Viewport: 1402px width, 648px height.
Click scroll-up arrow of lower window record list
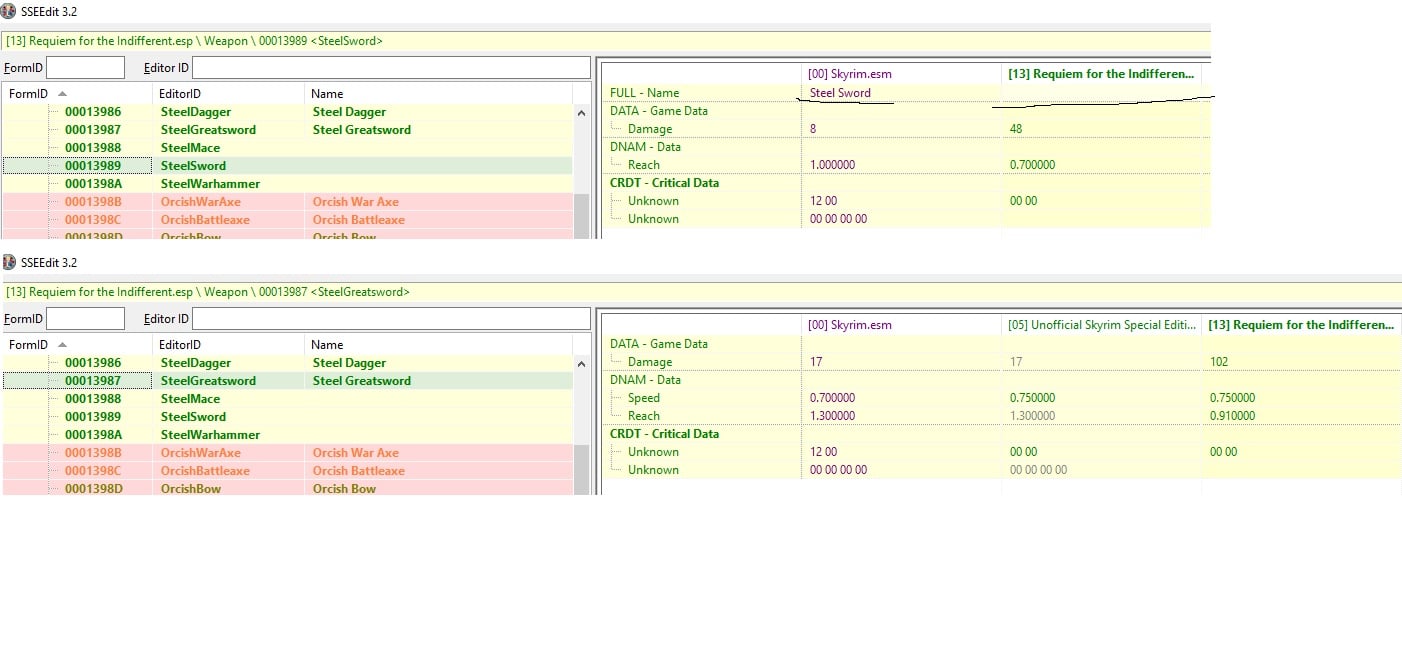(x=581, y=364)
